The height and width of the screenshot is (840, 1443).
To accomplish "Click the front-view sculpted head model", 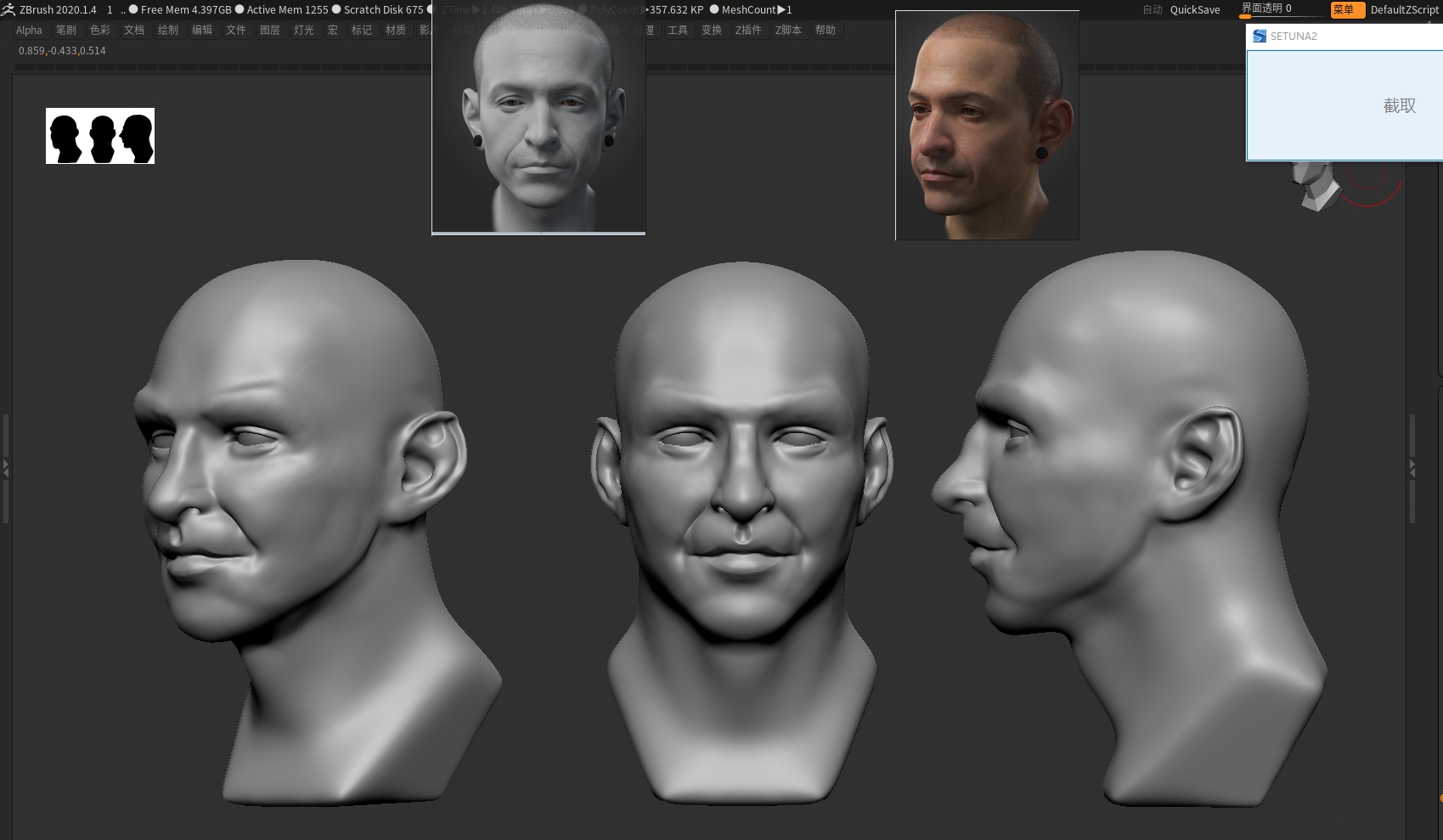I will pyautogui.click(x=742, y=533).
